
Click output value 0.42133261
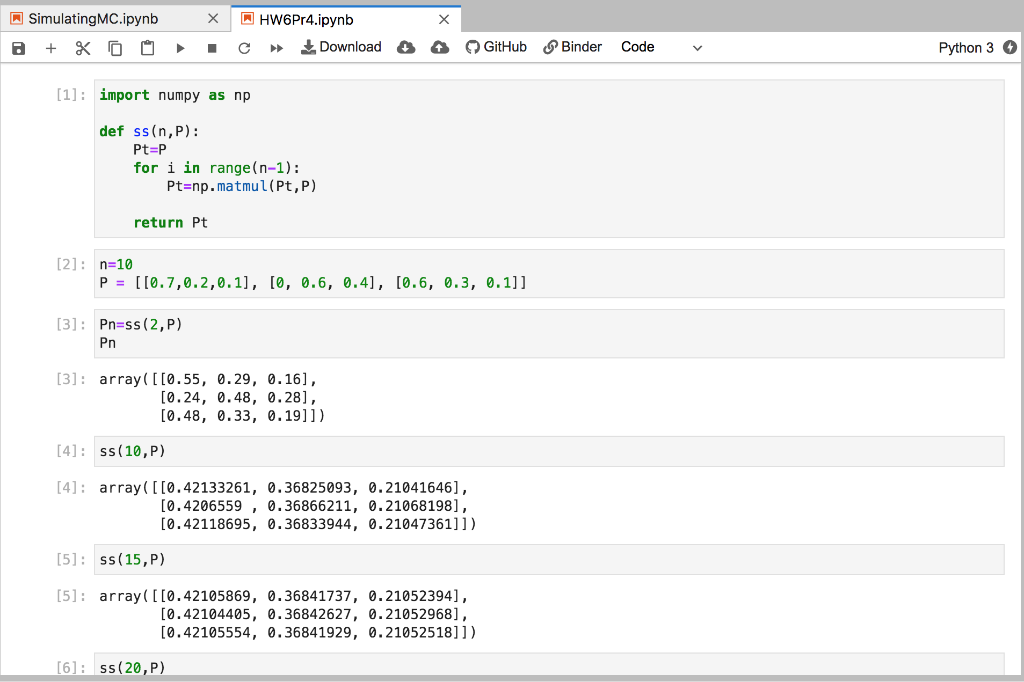point(208,488)
